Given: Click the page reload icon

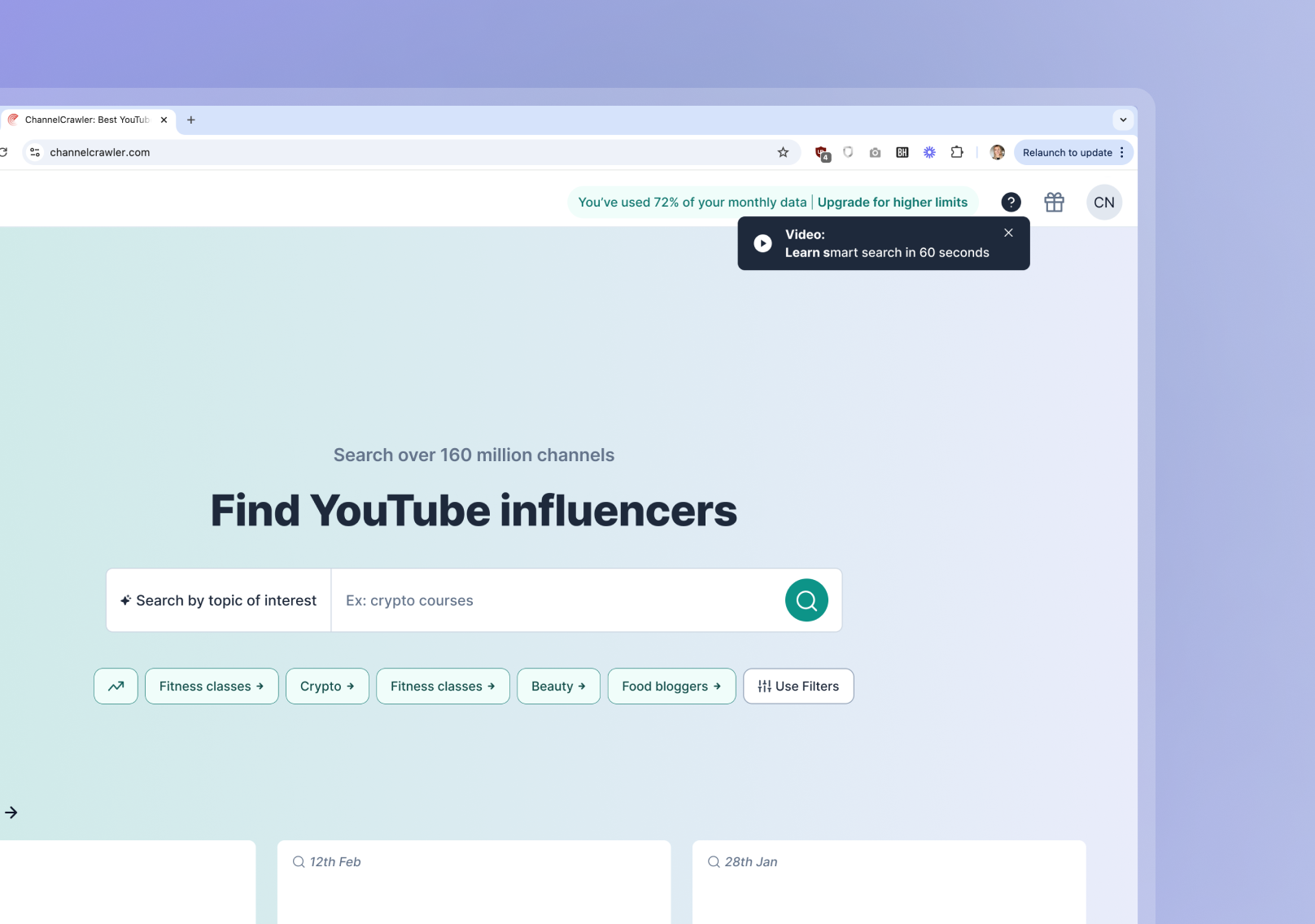Looking at the screenshot, I should coord(3,152).
